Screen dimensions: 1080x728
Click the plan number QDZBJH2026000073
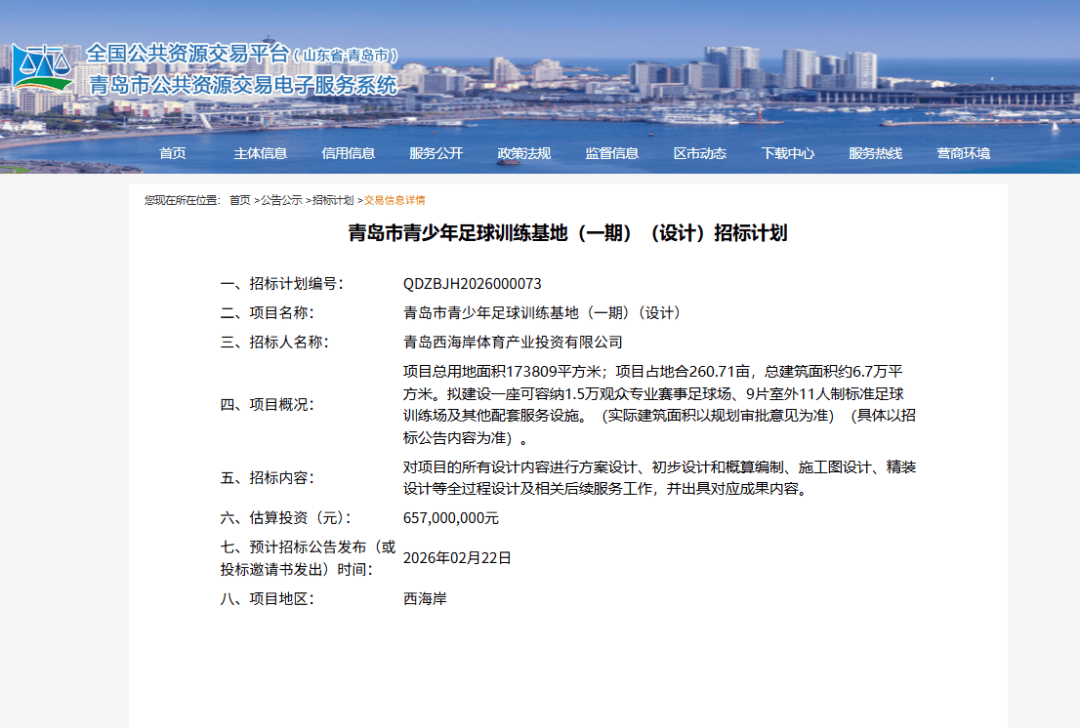tap(472, 283)
